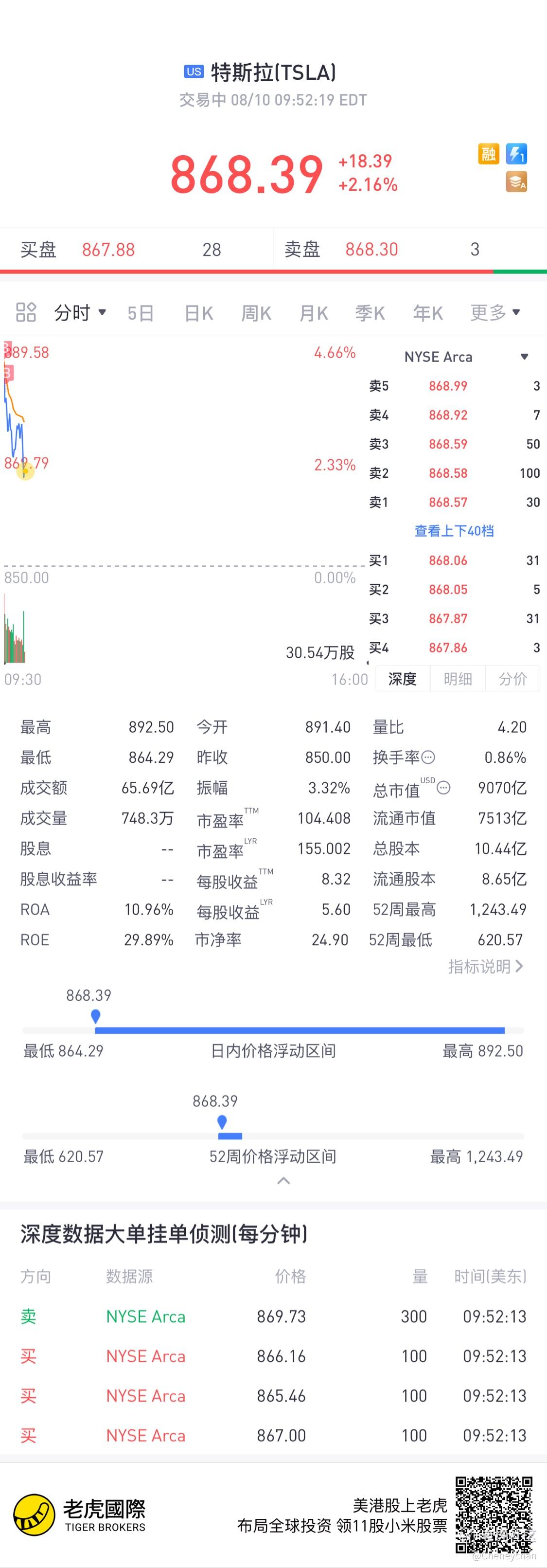Tap the 52周最高 1,243.49 stat
Image resolution: width=547 pixels, height=1568 pixels.
click(x=450, y=909)
